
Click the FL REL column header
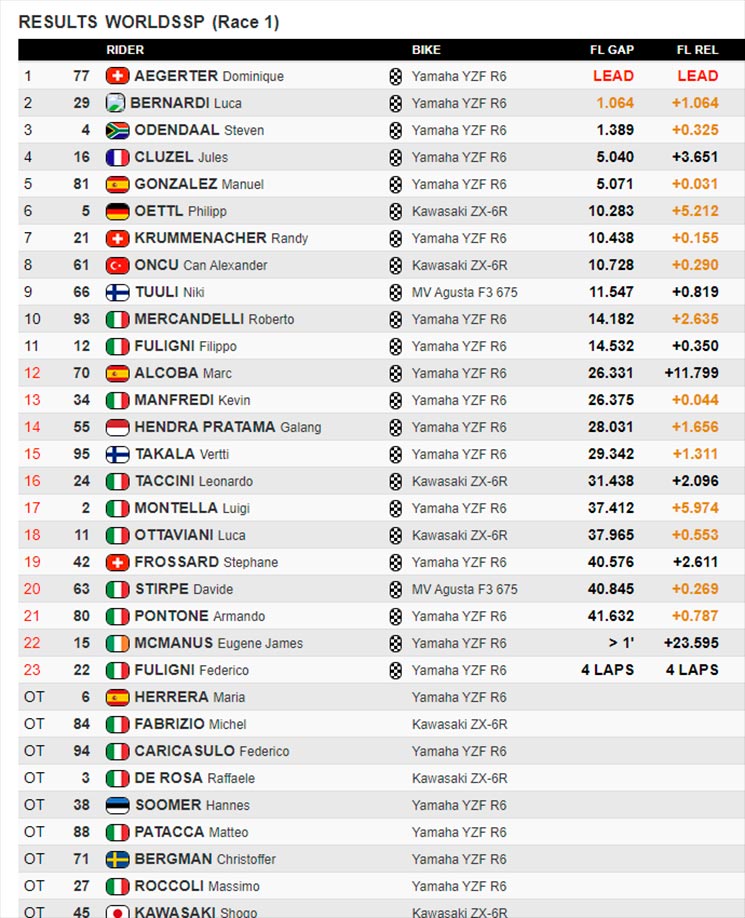(x=697, y=50)
